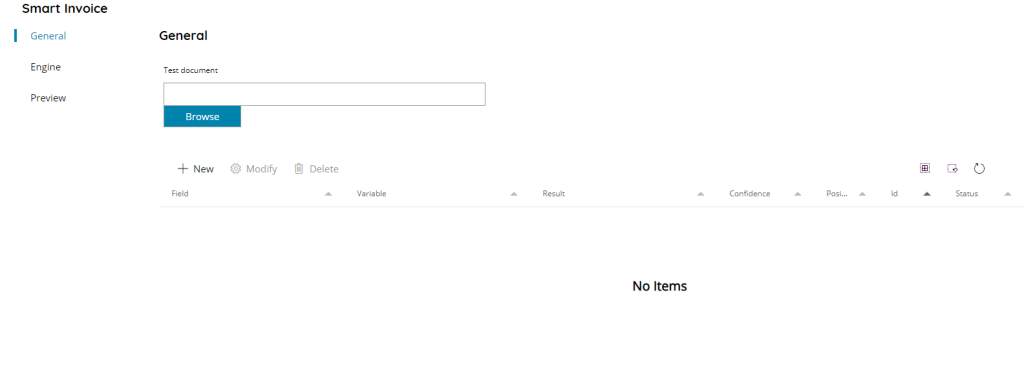
Task: Sort by the Posi... column arrow
Action: 862,194
